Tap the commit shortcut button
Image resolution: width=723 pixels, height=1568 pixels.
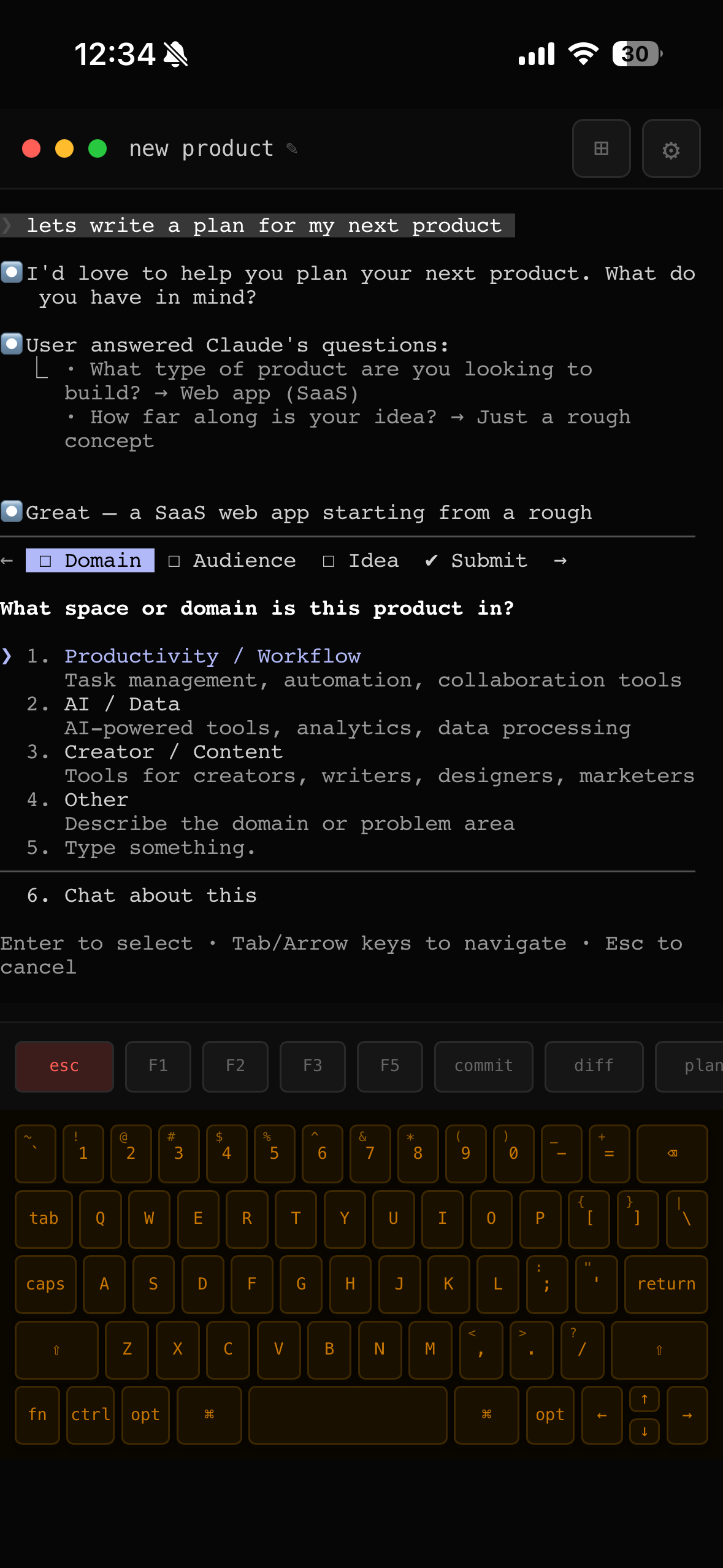[x=483, y=1066]
